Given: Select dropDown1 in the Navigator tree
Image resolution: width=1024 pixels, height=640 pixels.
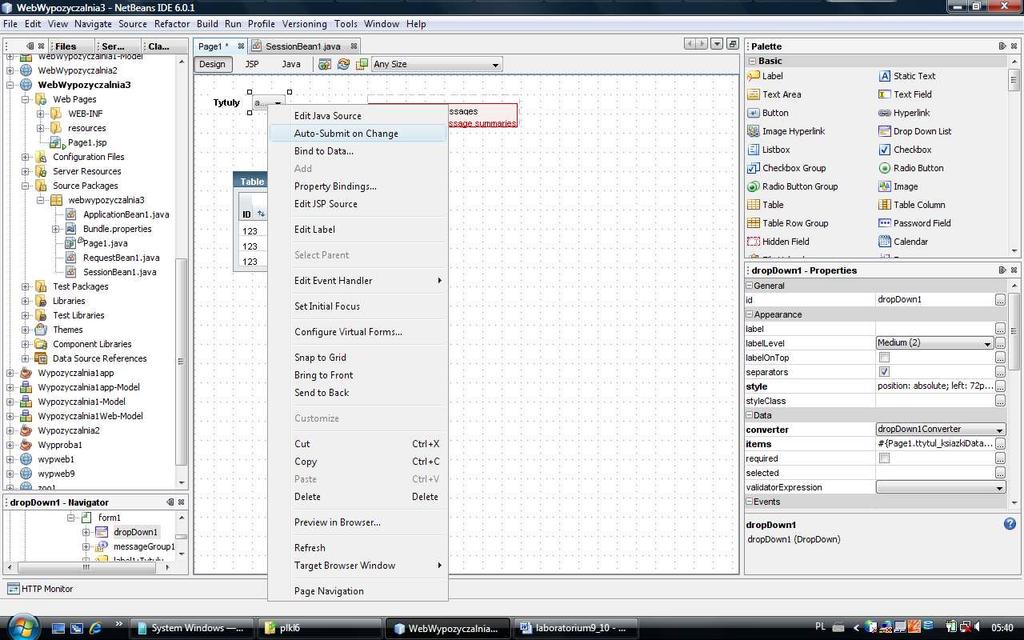Looking at the screenshot, I should (135, 532).
